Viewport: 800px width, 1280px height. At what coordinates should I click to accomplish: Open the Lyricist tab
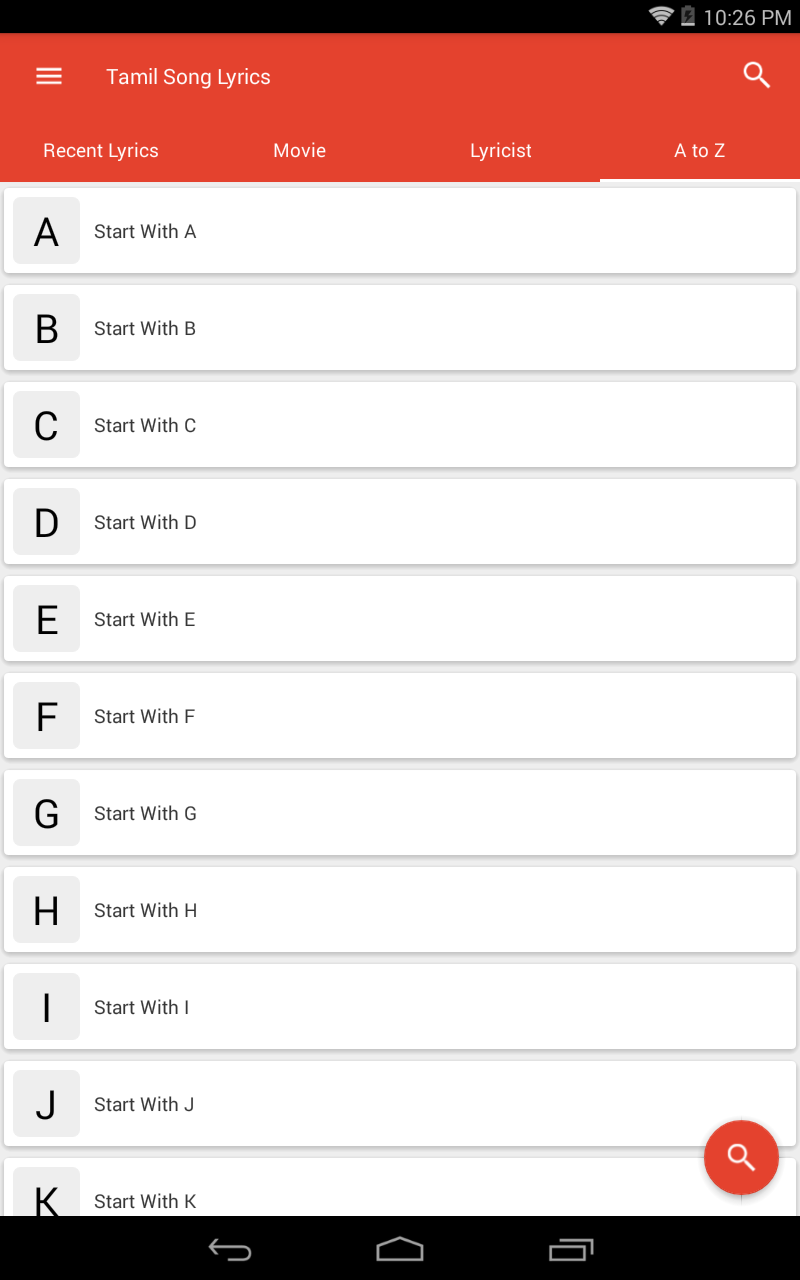500,151
